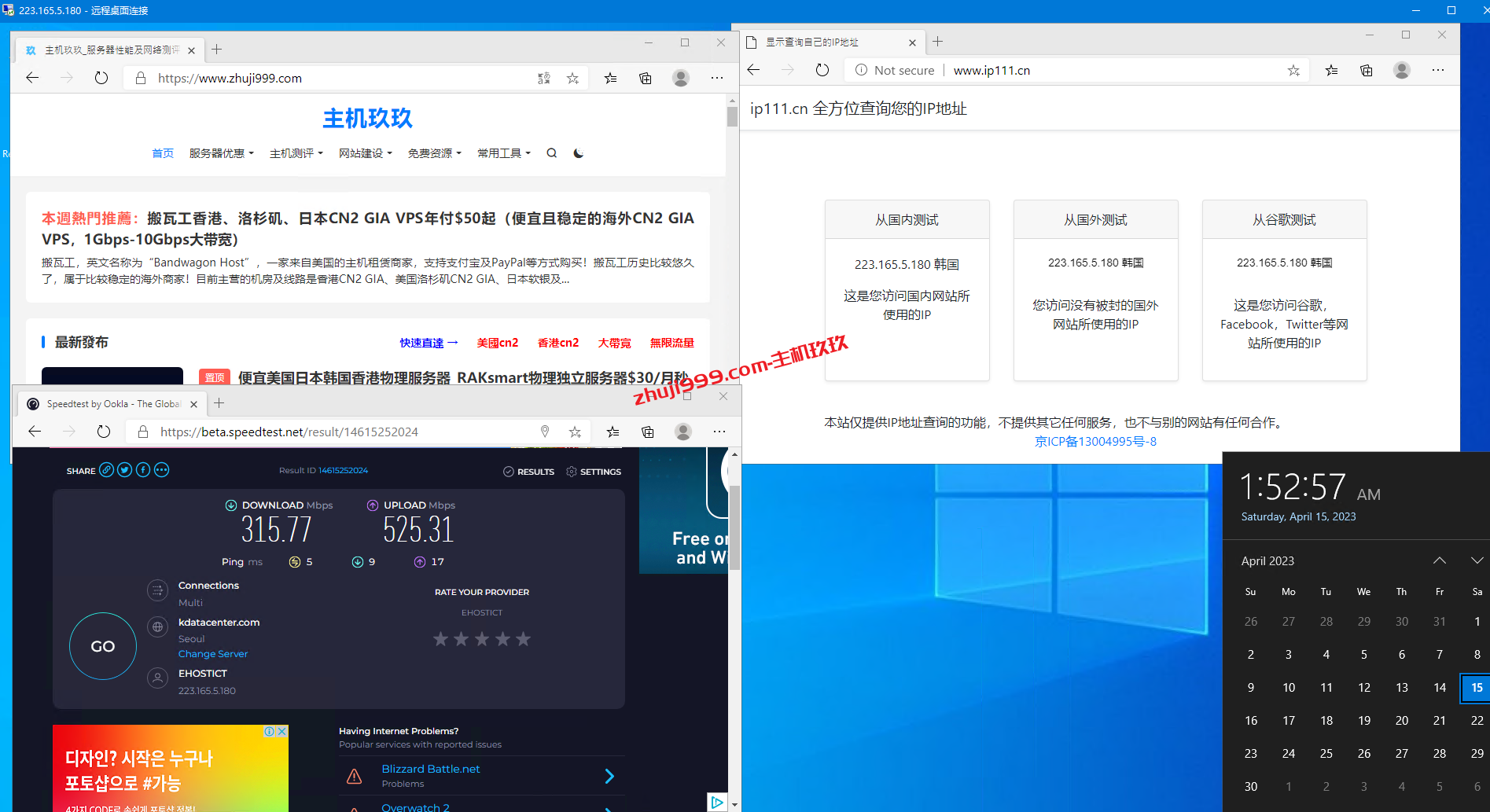Expand 主机测评 dropdown menu
This screenshot has width=1490, height=812.
pos(296,153)
